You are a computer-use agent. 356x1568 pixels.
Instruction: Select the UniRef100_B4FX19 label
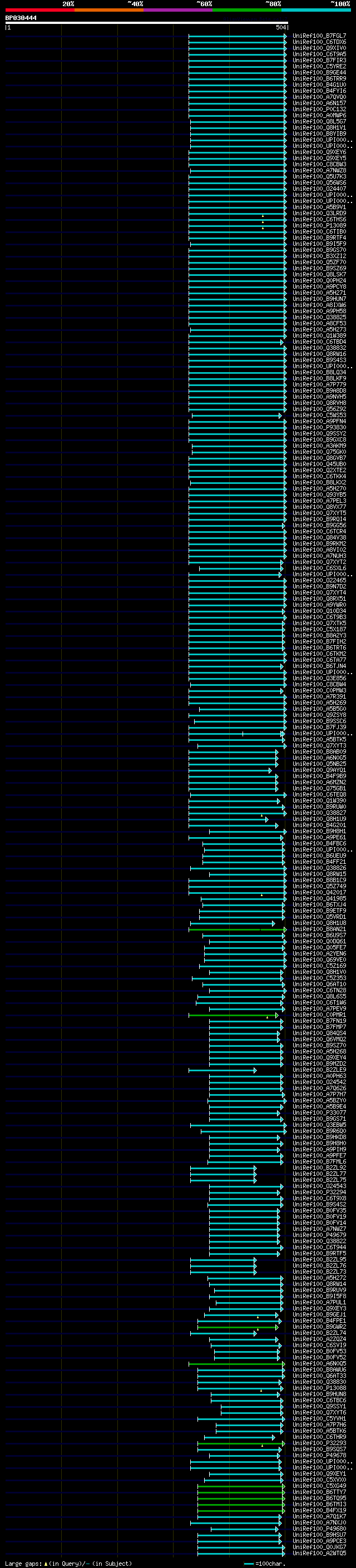pos(319,1510)
